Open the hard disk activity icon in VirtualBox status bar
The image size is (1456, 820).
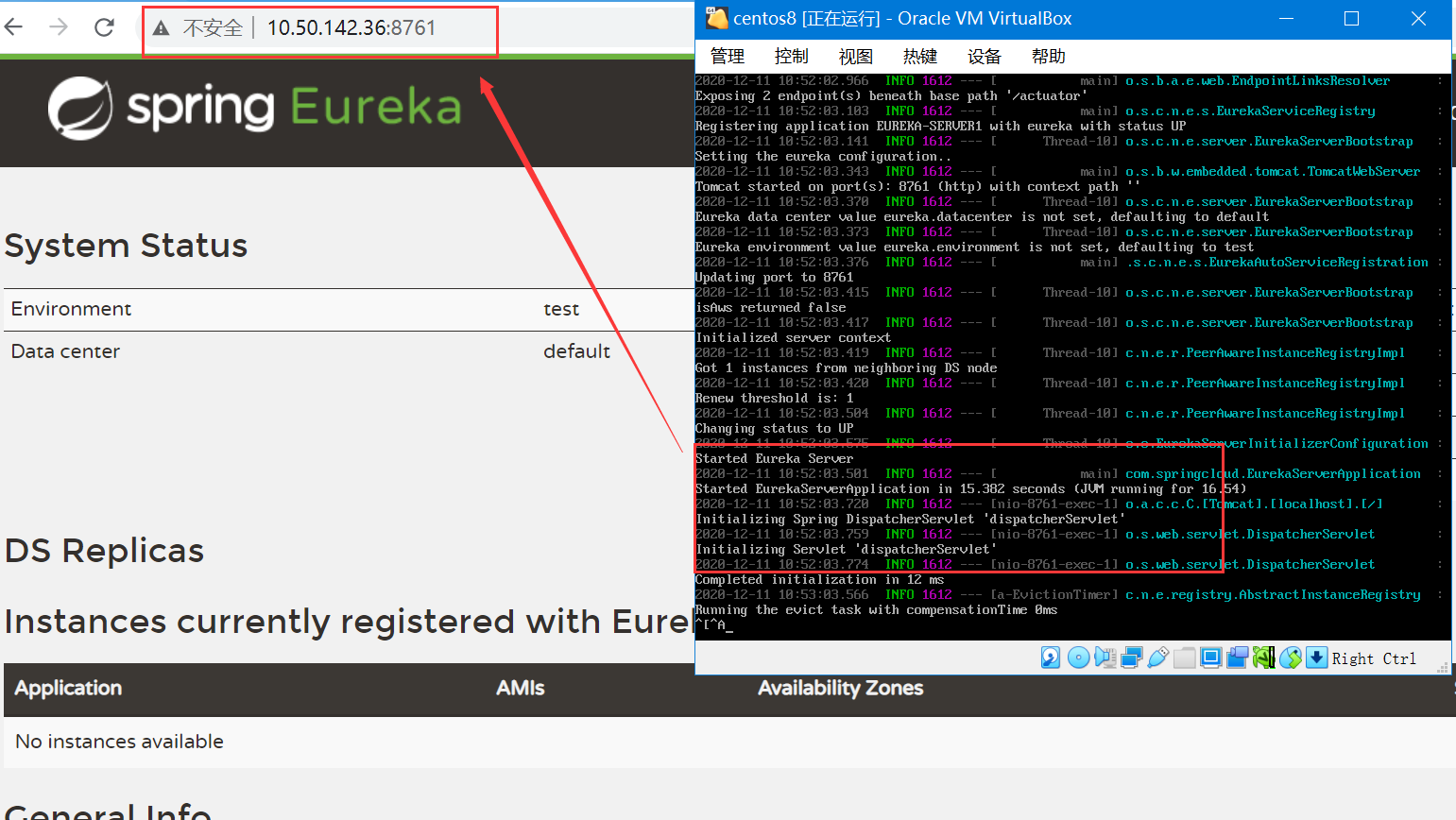(x=1051, y=657)
